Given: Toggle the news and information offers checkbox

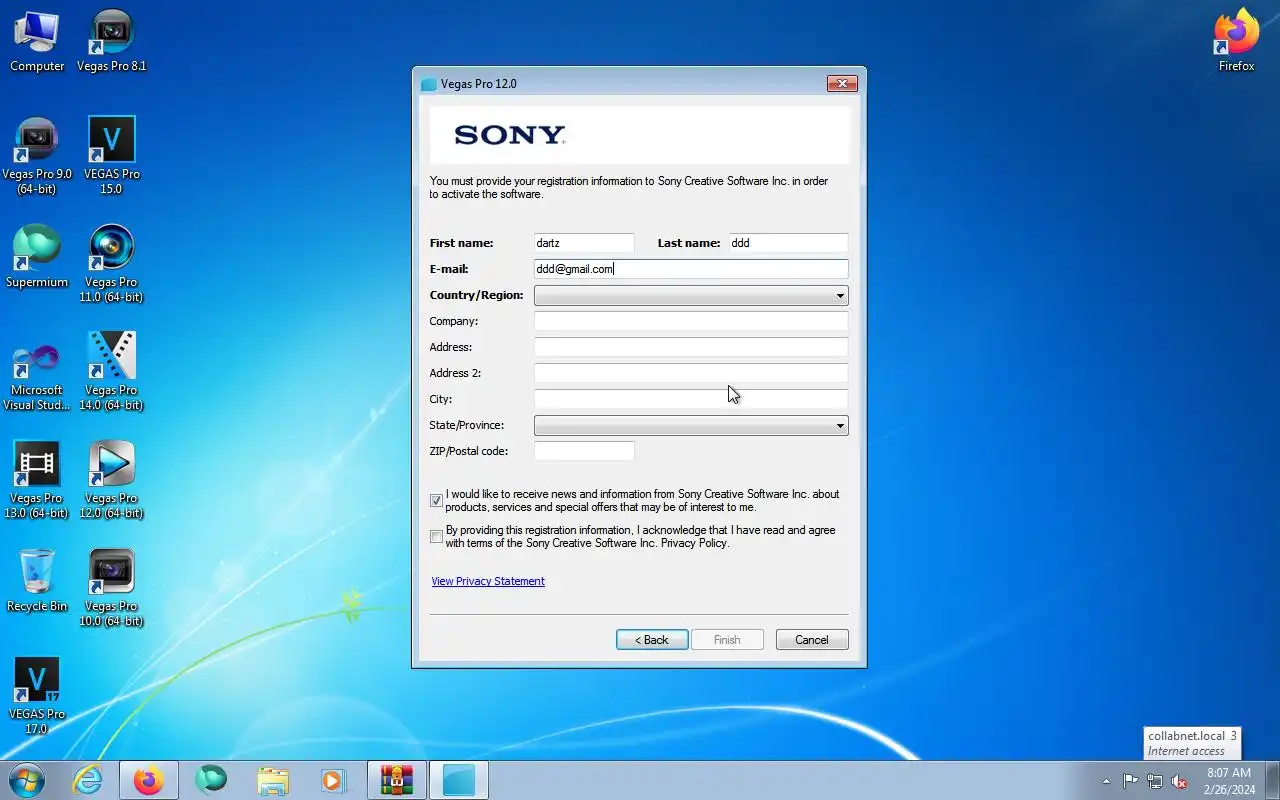Looking at the screenshot, I should tap(436, 500).
